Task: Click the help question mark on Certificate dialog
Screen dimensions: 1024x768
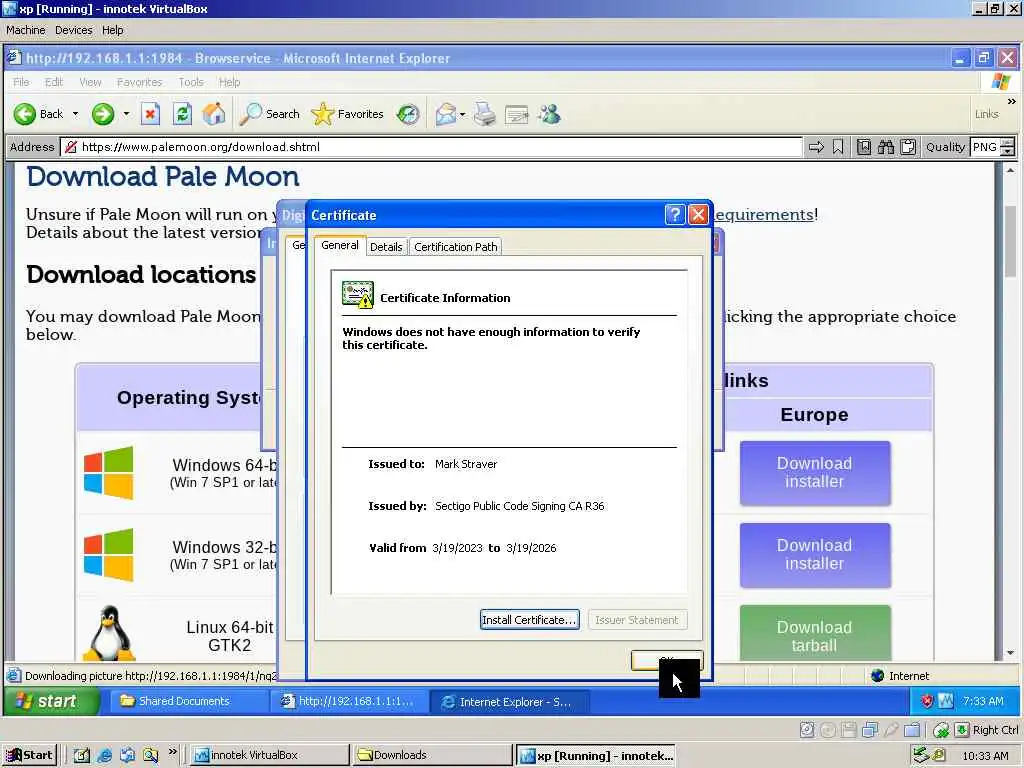Action: click(x=675, y=214)
